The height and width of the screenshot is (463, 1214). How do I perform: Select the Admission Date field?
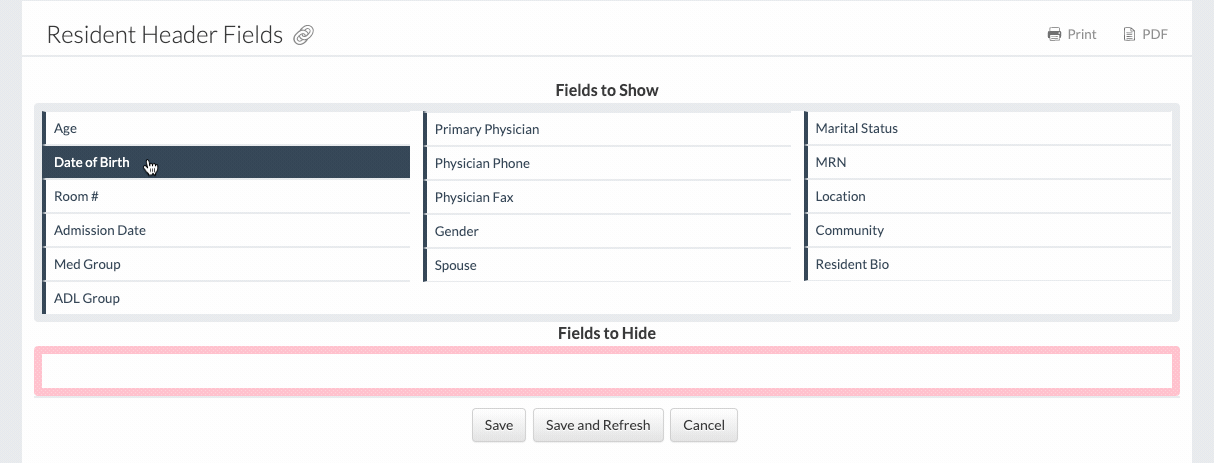click(226, 231)
